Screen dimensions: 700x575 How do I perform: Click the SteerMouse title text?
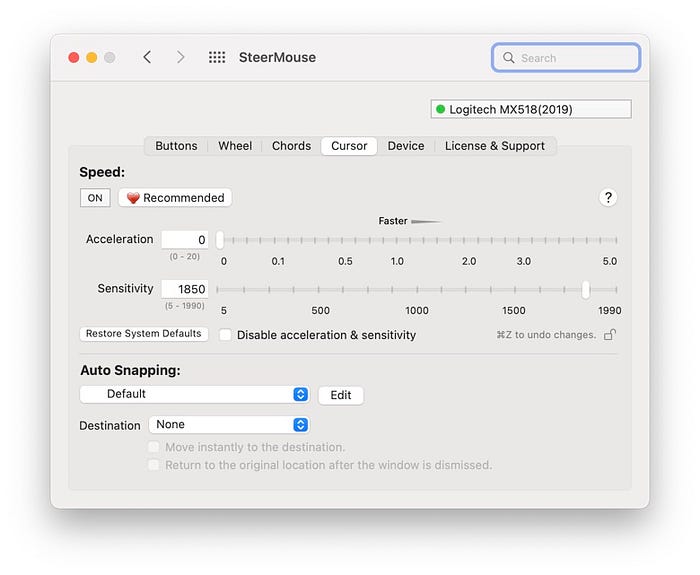tap(277, 57)
